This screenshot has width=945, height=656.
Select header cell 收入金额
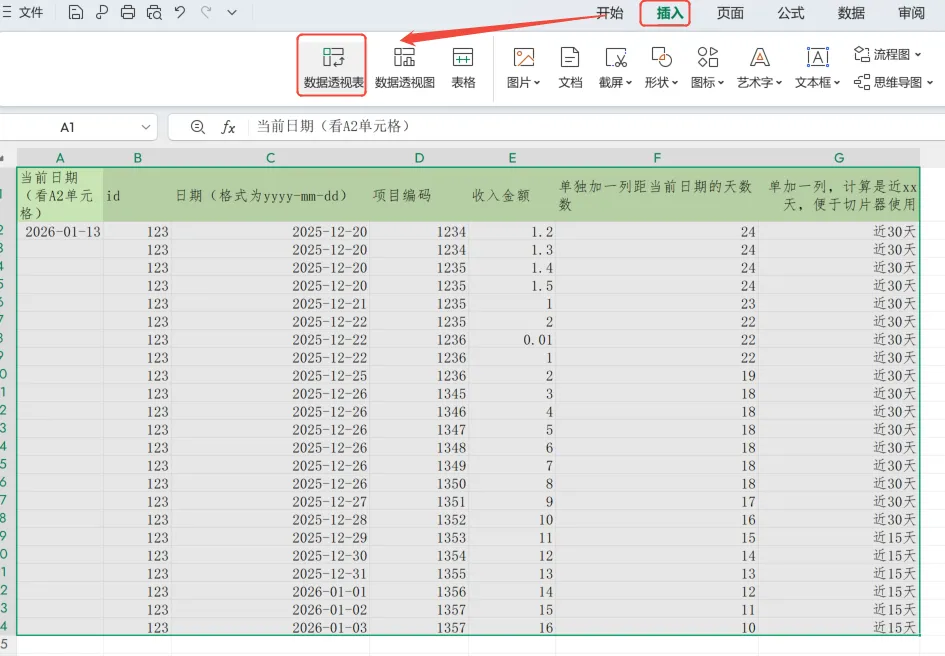click(512, 195)
